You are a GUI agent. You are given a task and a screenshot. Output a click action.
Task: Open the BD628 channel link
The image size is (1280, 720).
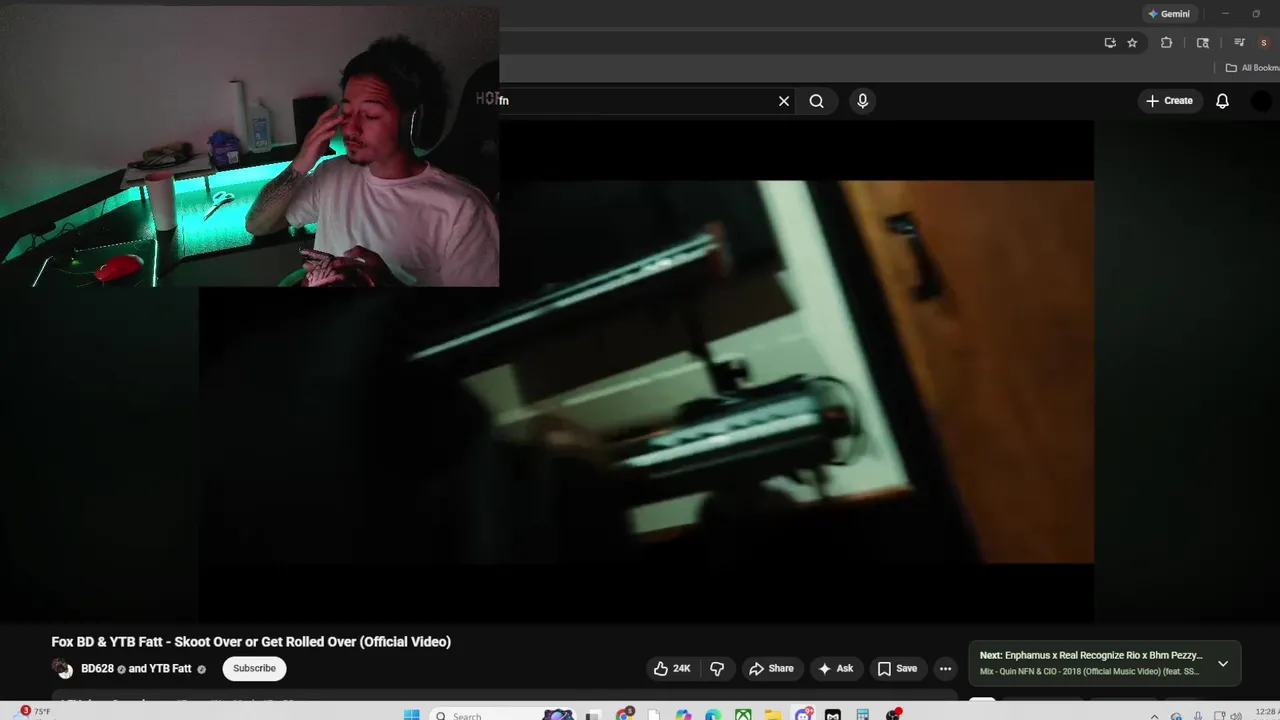point(97,669)
